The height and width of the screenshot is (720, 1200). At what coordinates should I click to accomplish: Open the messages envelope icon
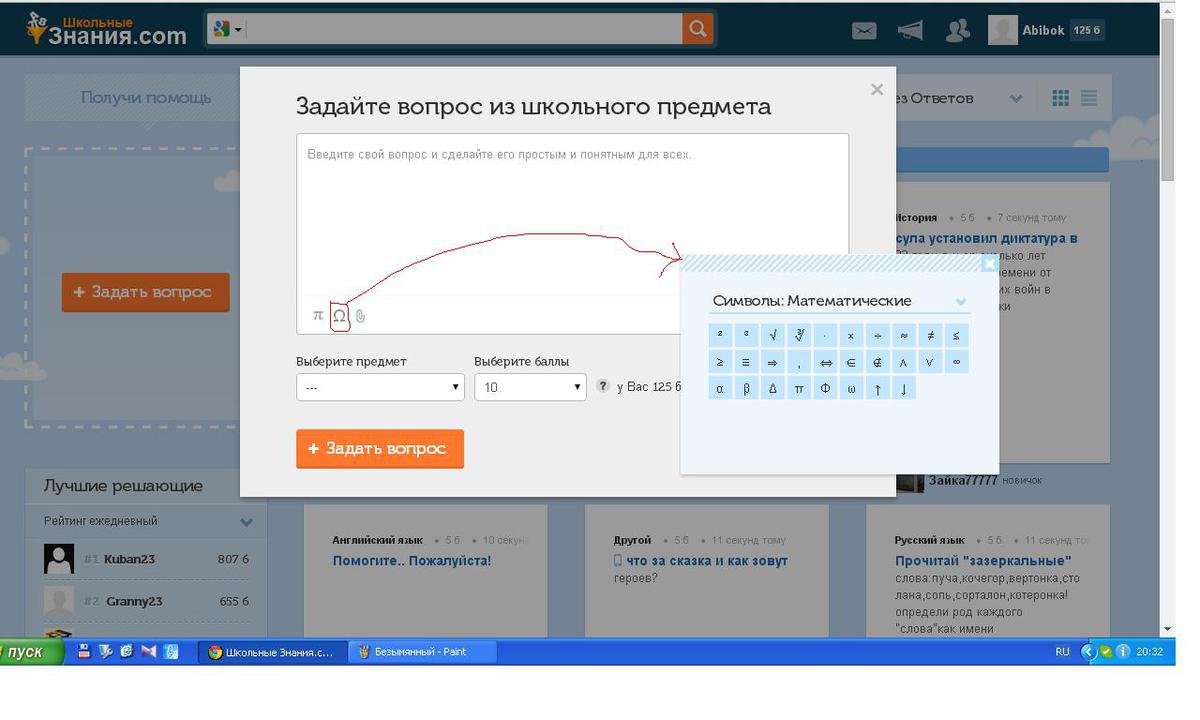(x=864, y=31)
